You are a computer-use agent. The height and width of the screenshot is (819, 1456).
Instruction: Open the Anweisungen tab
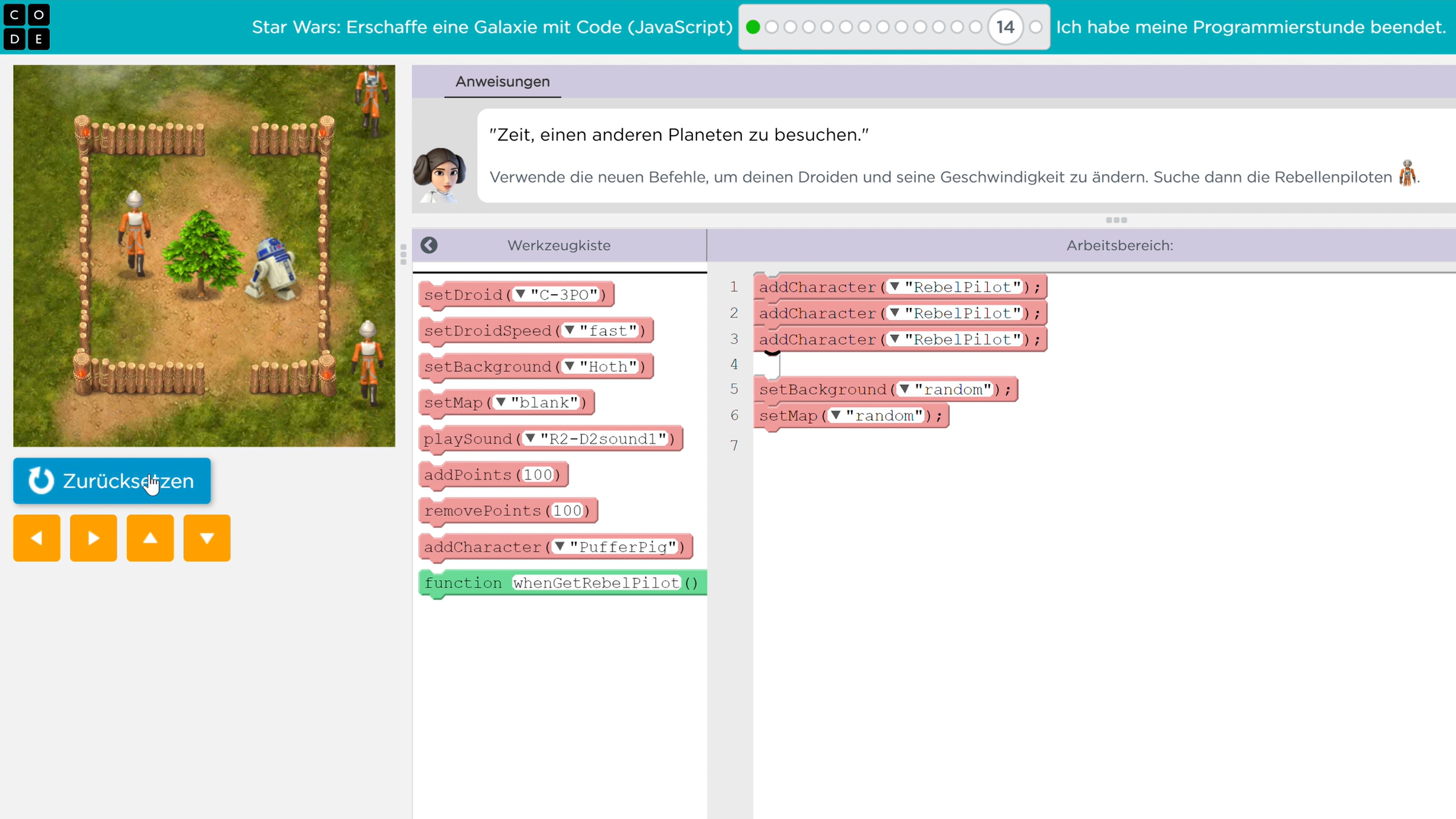point(503,81)
